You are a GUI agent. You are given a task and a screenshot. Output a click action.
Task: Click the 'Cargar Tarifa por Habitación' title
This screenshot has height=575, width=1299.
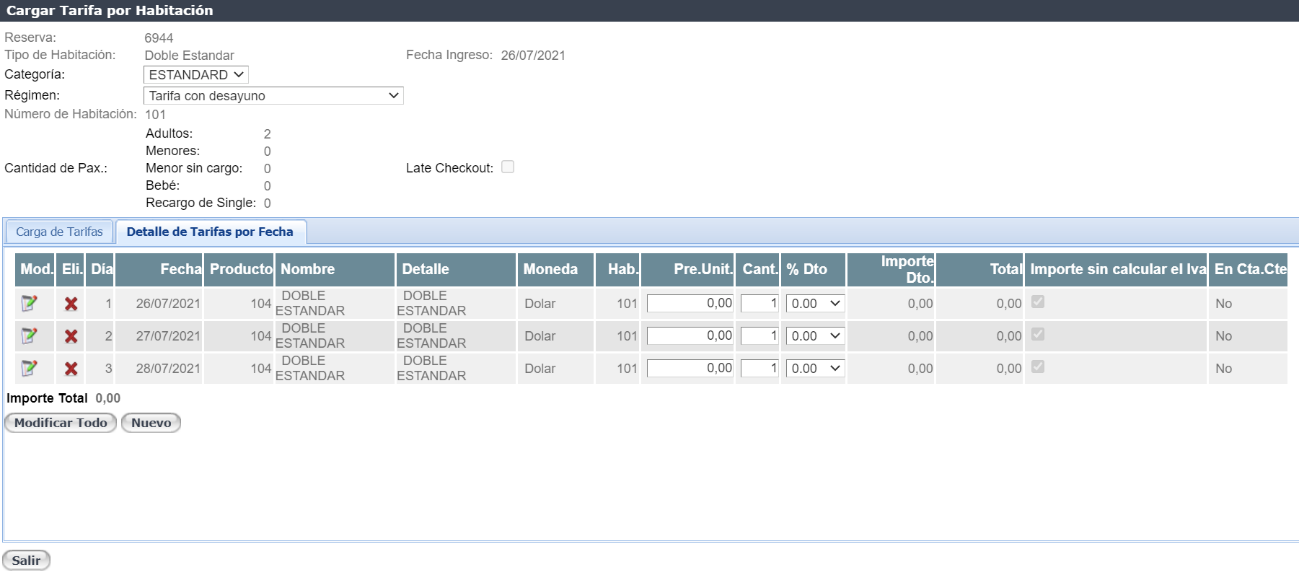[x=110, y=10]
